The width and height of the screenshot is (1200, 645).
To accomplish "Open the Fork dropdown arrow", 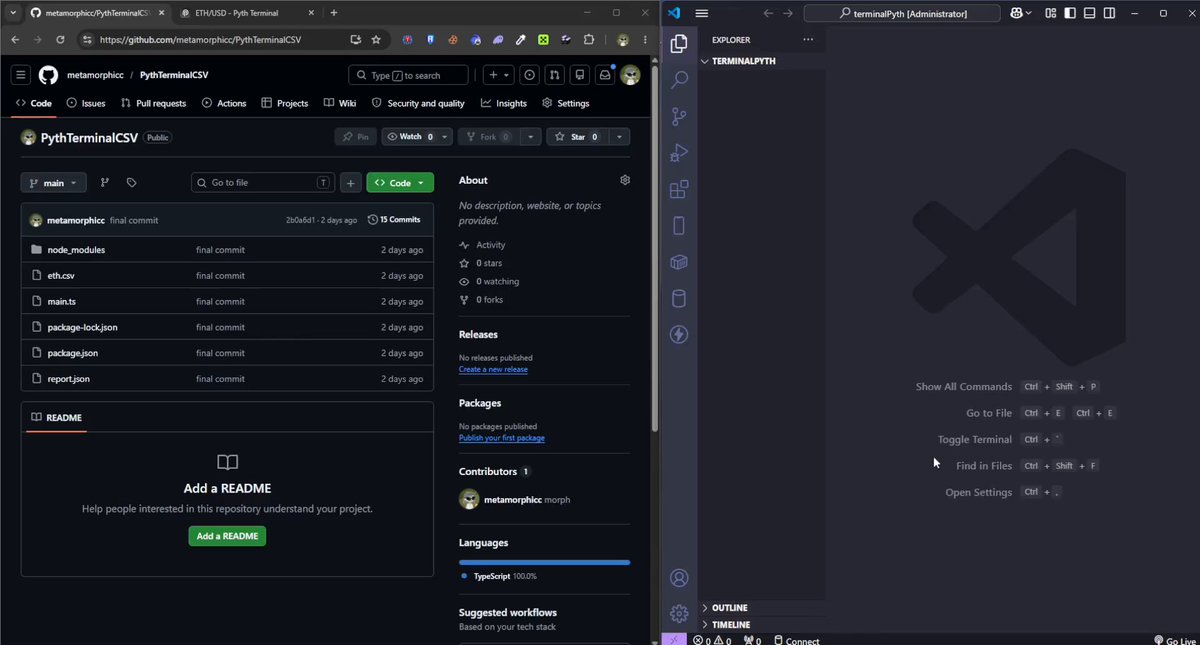I will (531, 137).
